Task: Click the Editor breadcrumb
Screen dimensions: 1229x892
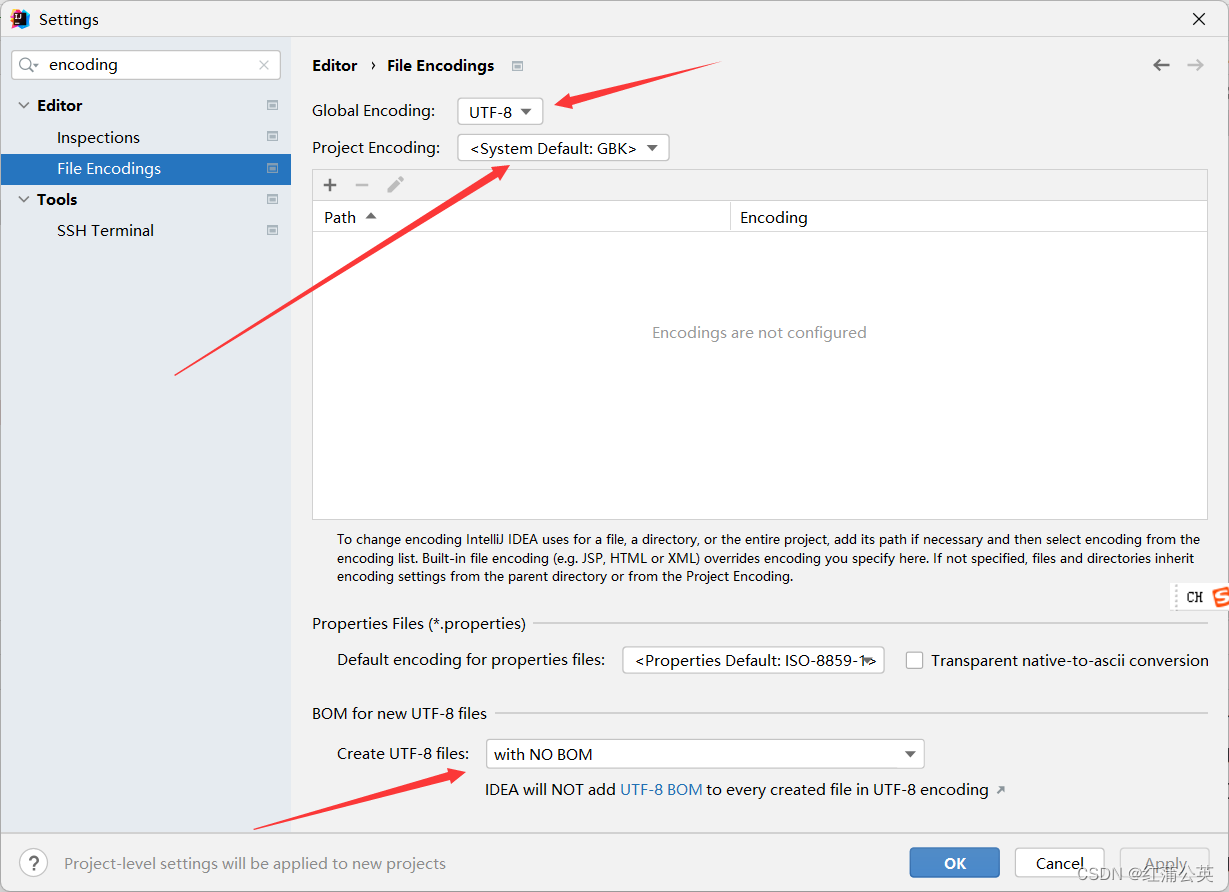Action: click(334, 65)
